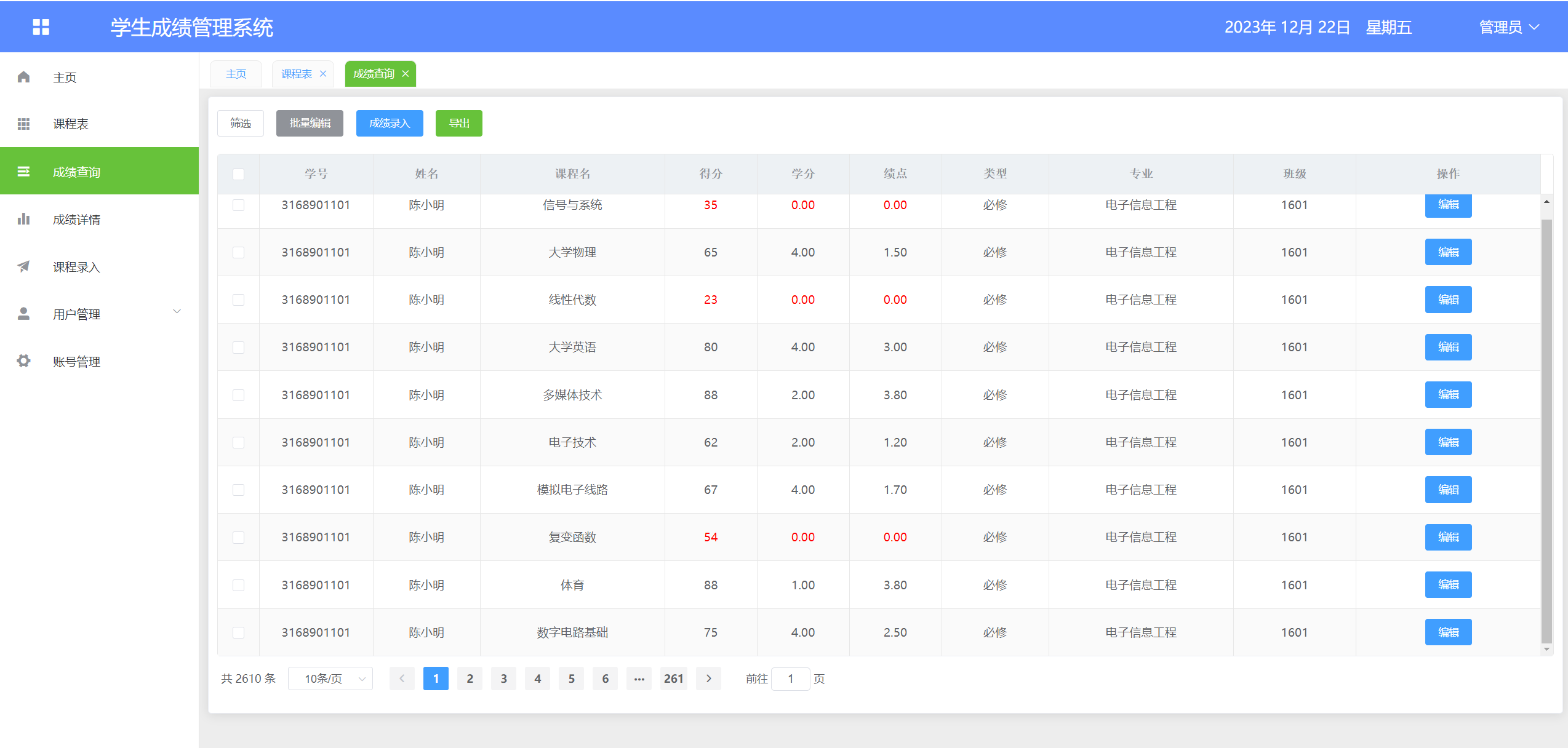Edit the 多媒体技术 row
This screenshot has width=1568, height=748.
[1448, 394]
